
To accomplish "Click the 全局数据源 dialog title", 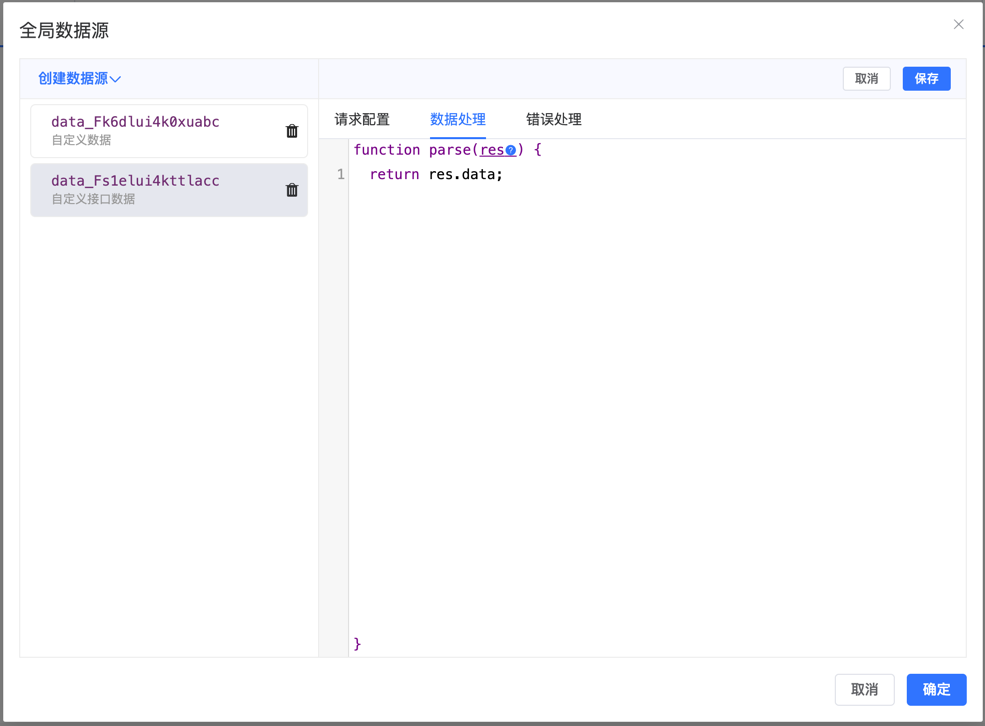I will click(64, 31).
